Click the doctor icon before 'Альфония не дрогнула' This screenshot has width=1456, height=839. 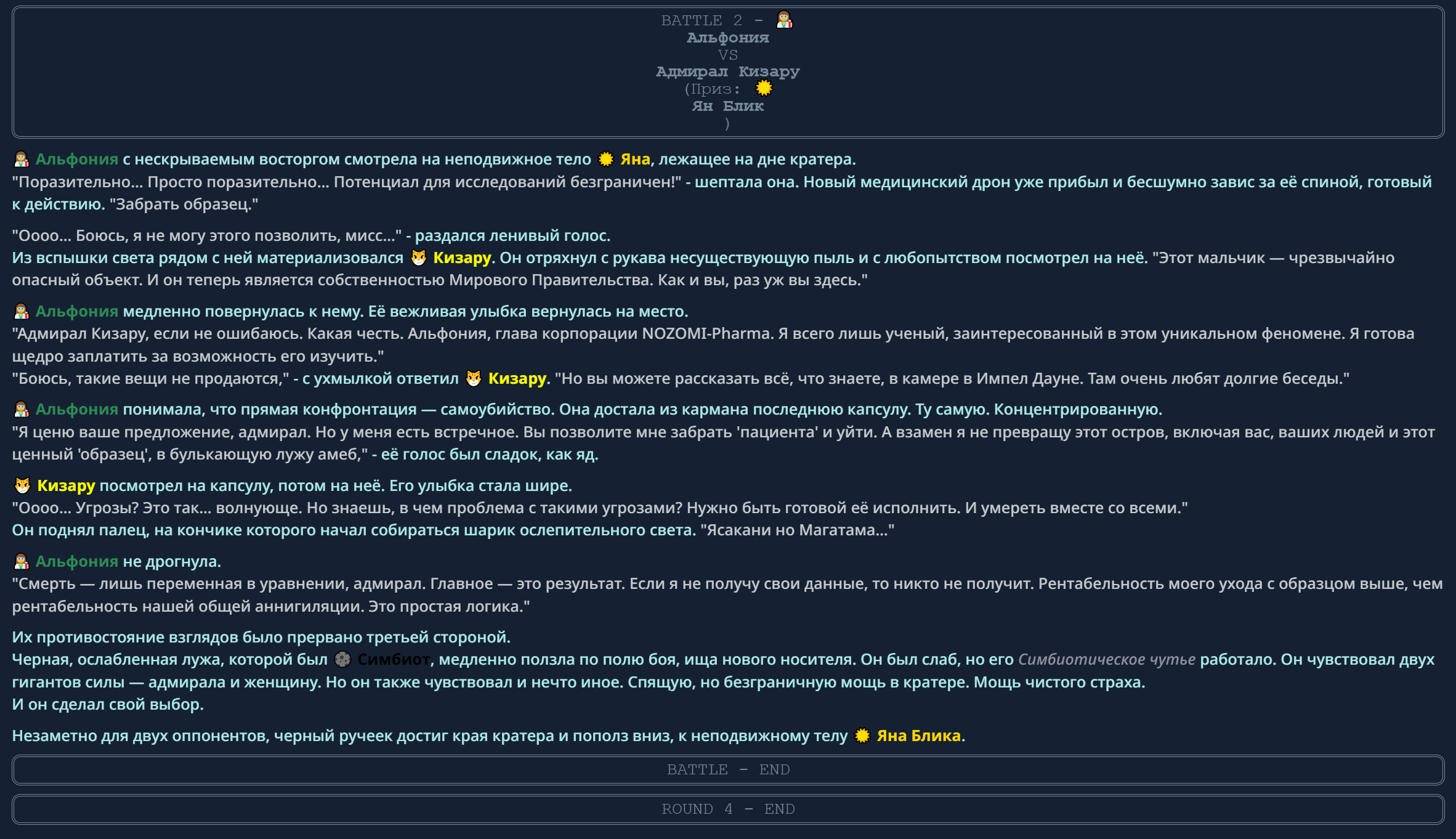point(22,562)
